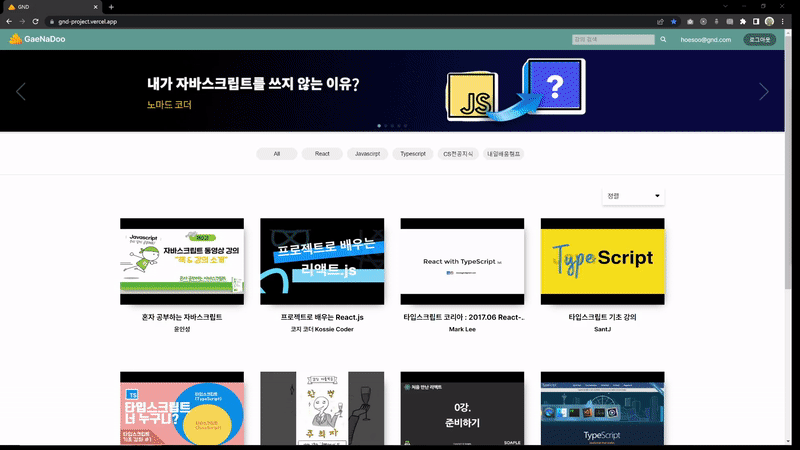This screenshot has width=800, height=450.
Task: Click the GaeNaDoo logo icon
Action: [x=15, y=39]
